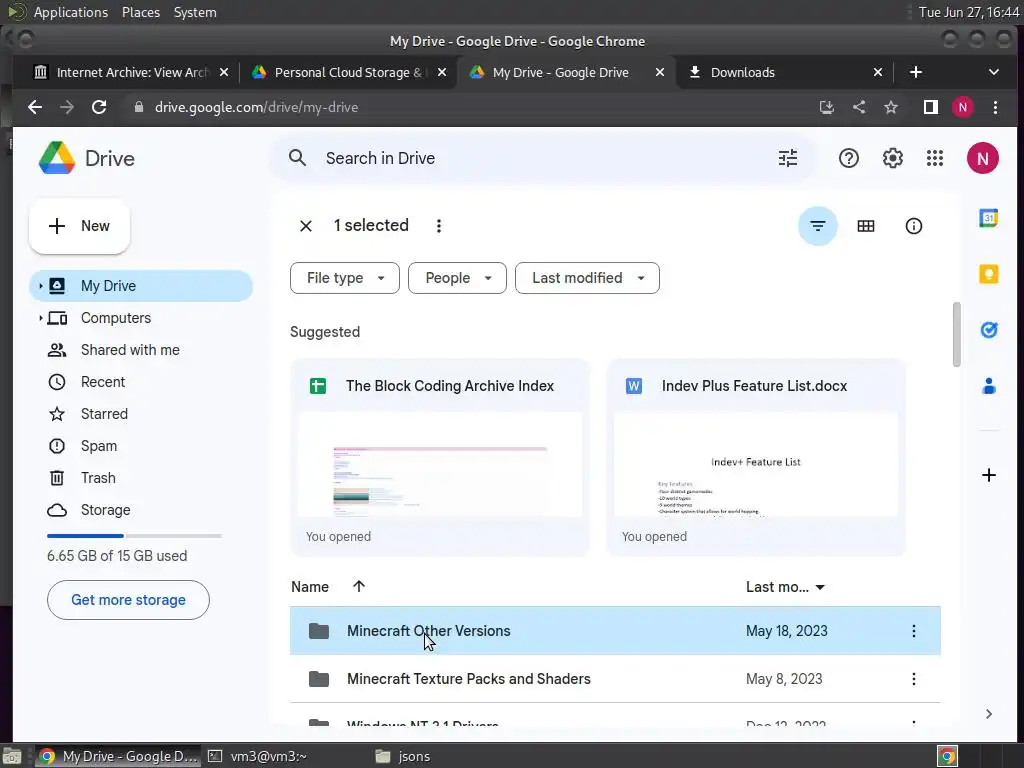
Task: Click the storage usage progress bar
Action: tap(135, 536)
